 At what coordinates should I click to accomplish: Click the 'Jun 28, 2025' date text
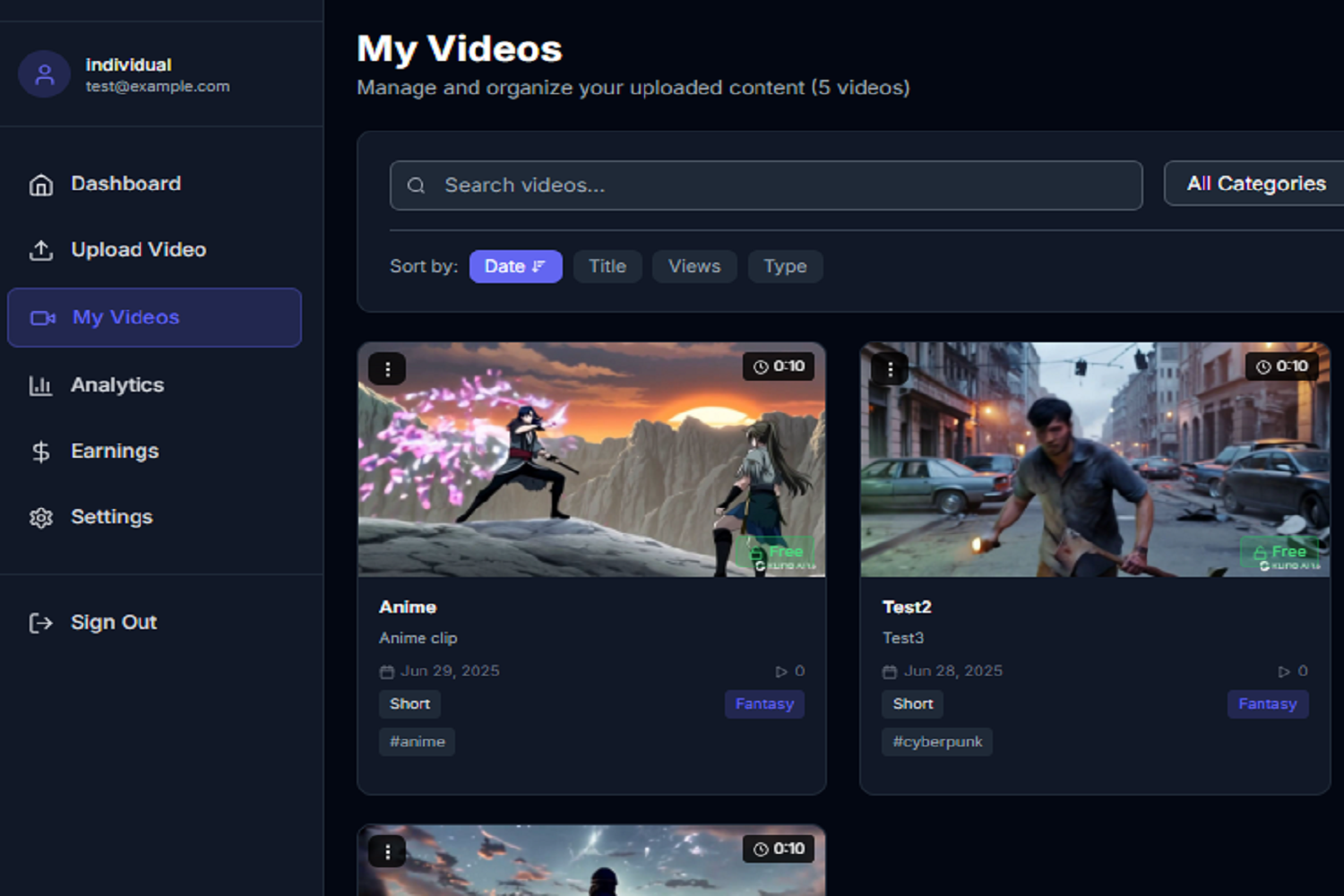[952, 671]
